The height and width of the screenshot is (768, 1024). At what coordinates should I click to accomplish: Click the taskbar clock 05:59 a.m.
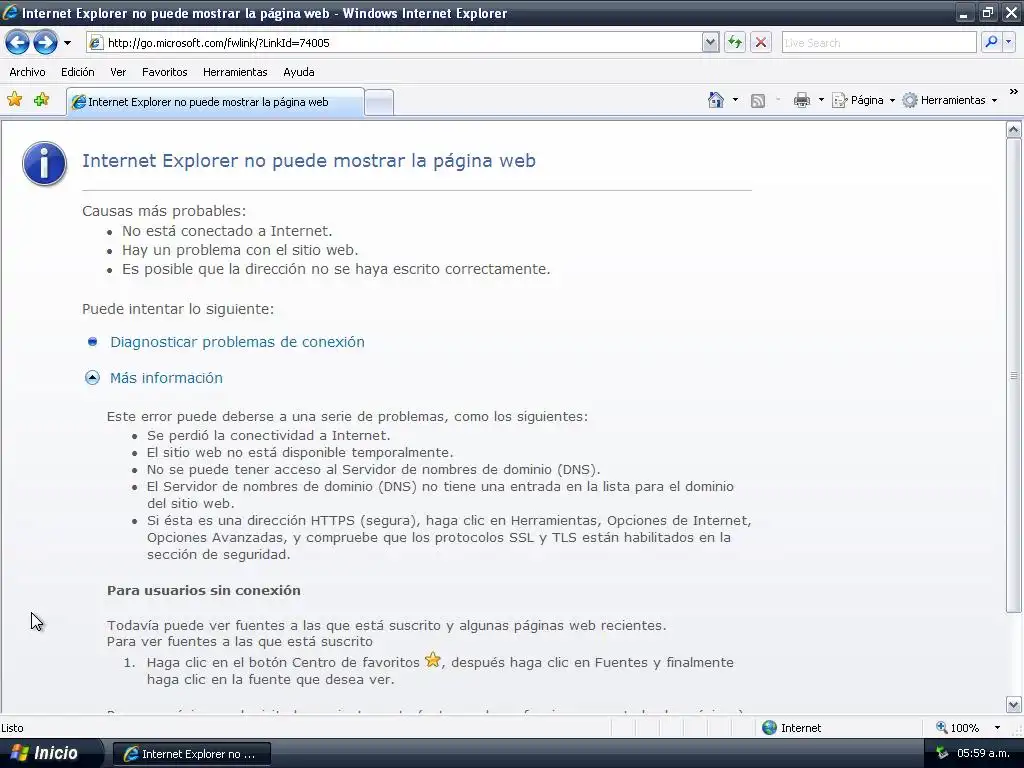(x=983, y=753)
